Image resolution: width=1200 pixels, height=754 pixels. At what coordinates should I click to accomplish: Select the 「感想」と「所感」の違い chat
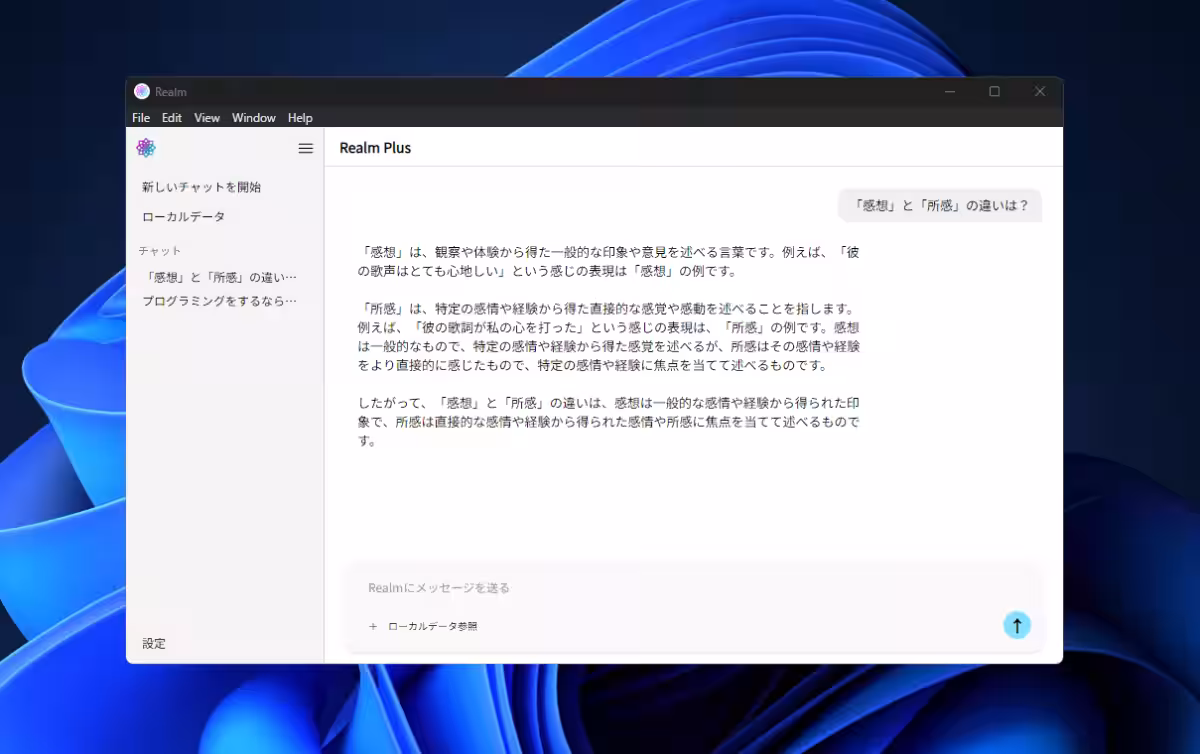(220, 277)
